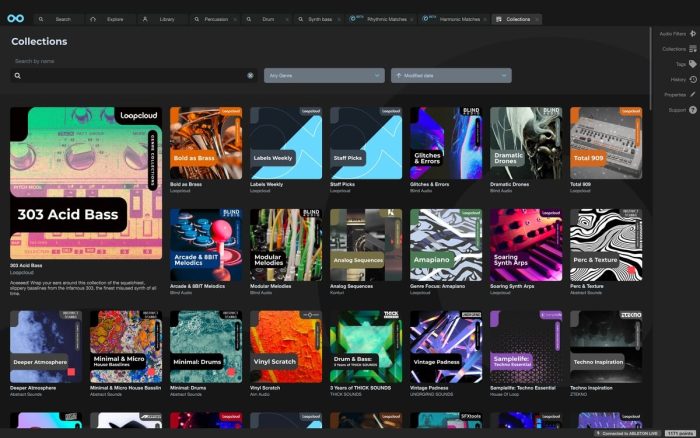Open the Perc & Texture collection
Image resolution: width=700 pixels, height=438 pixels.
coord(606,245)
